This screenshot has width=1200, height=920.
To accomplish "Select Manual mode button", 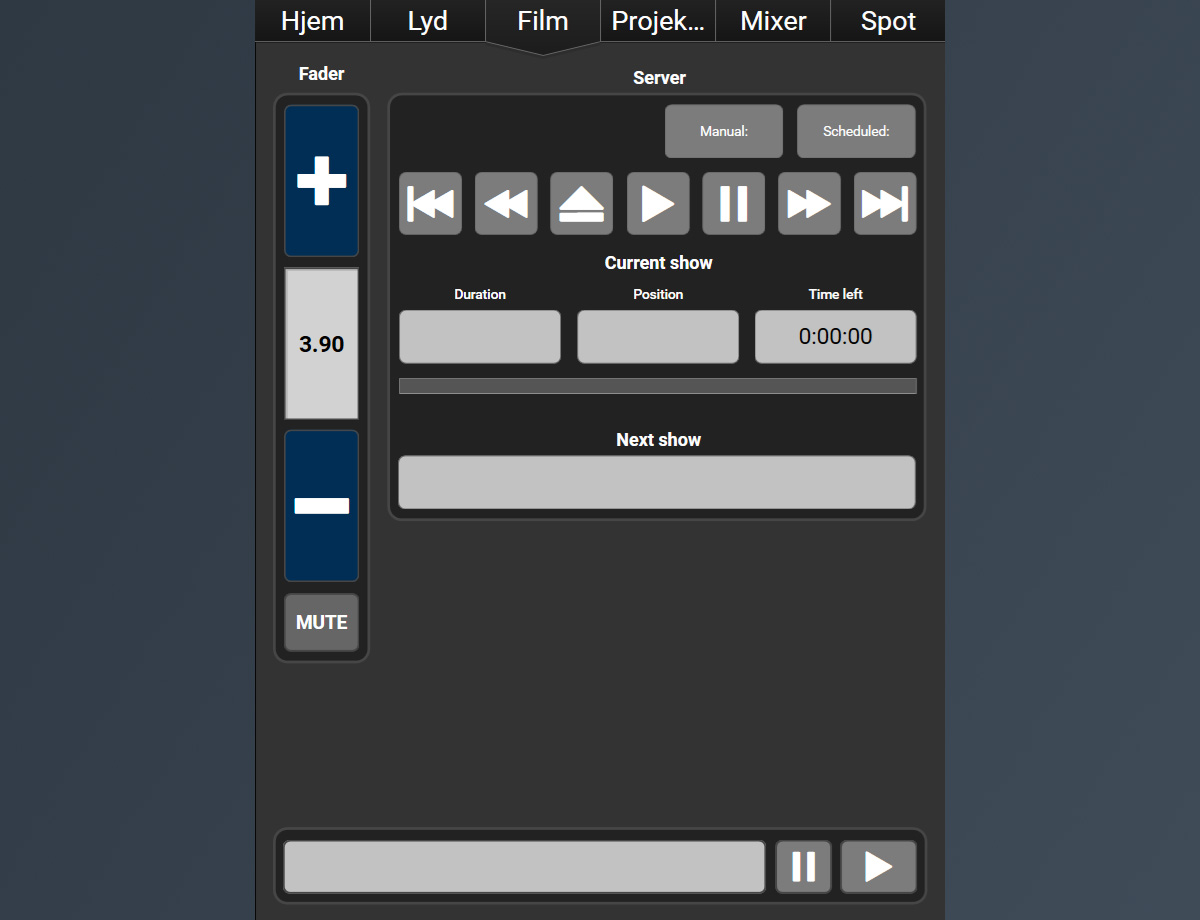I will click(724, 131).
